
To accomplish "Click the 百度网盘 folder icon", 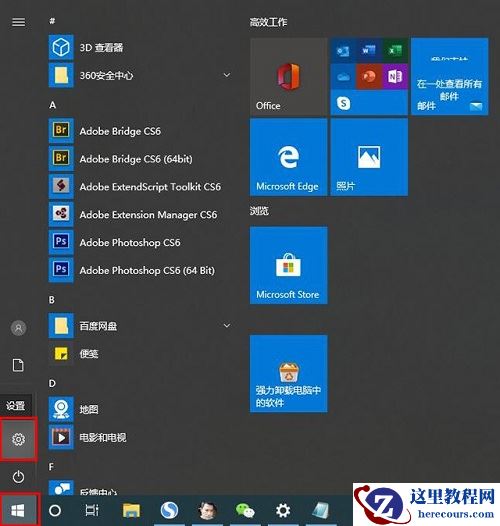I will click(61, 325).
